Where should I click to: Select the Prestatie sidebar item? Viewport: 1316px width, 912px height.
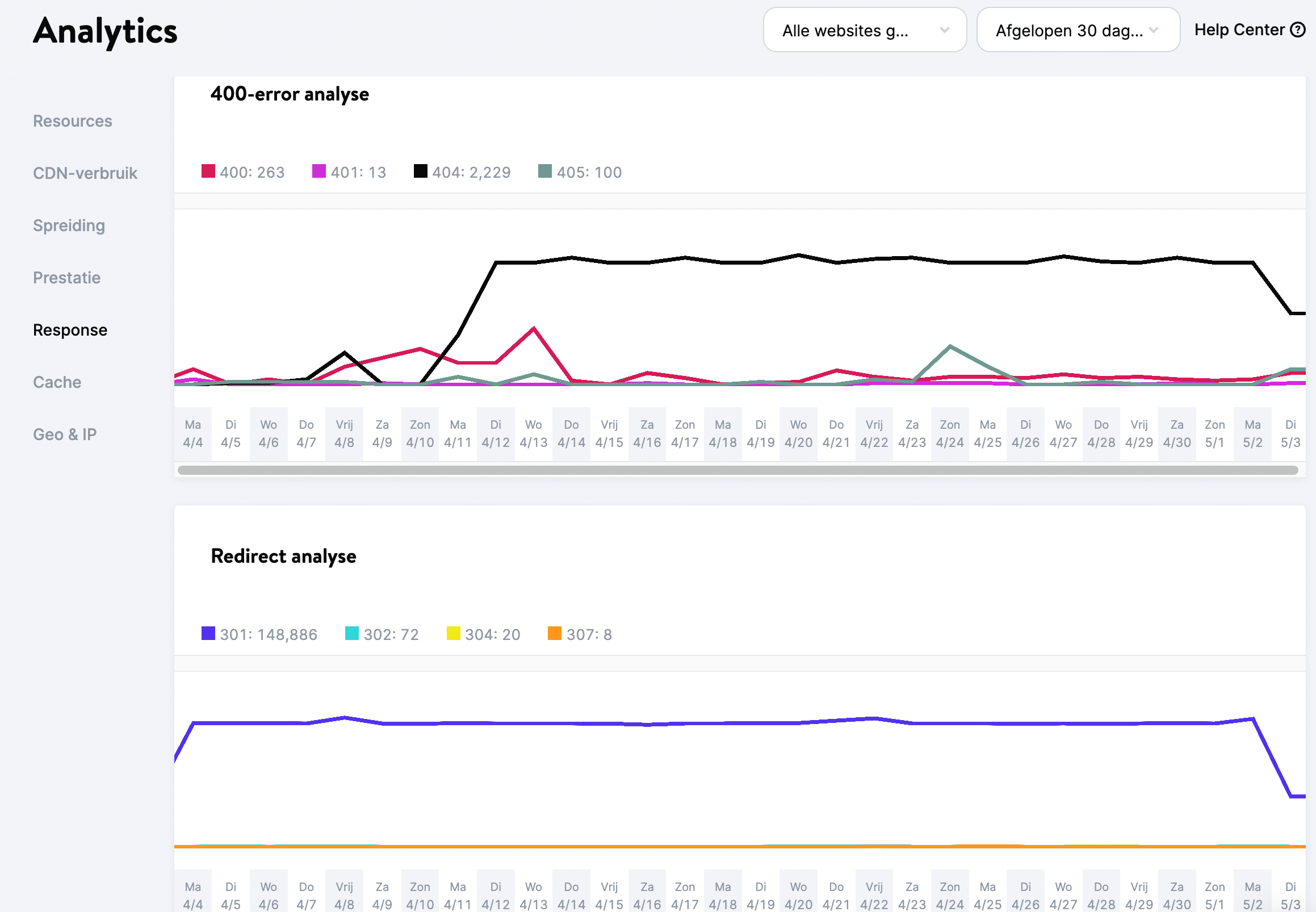point(66,277)
